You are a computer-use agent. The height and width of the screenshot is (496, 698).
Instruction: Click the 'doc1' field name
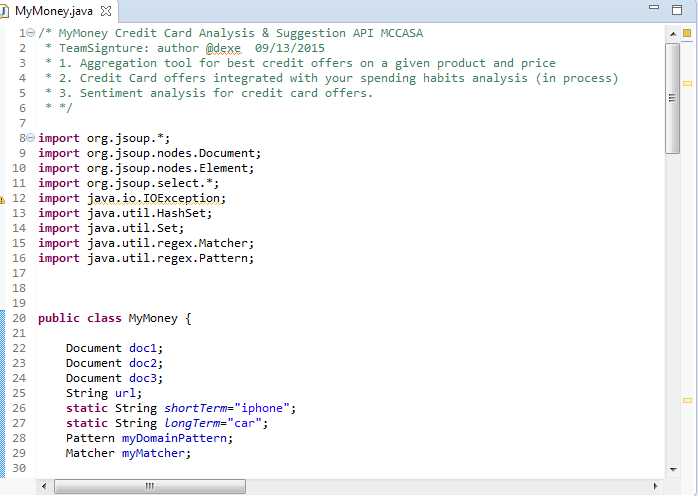143,348
